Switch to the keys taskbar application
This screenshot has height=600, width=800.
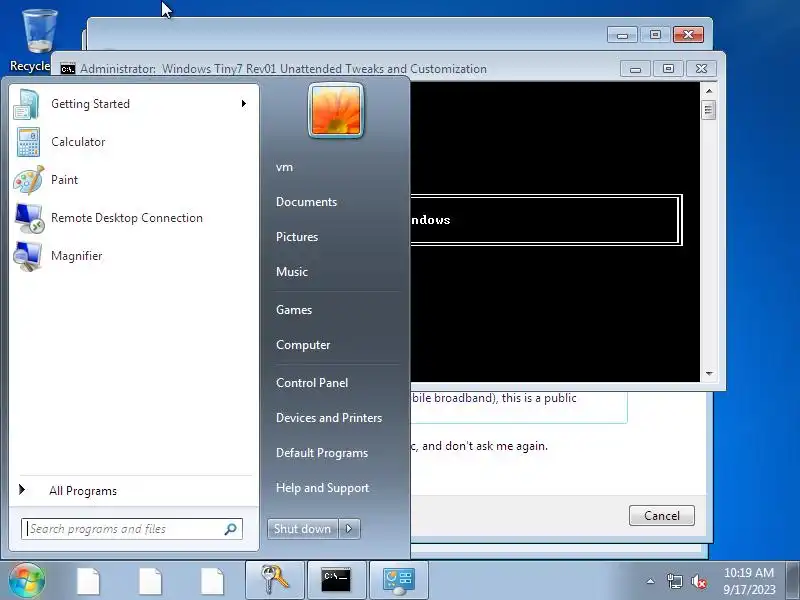[275, 581]
